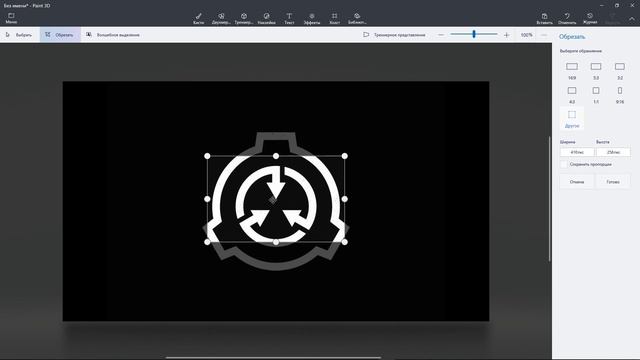
Task: Enable the Сохранять пропорции checkbox
Action: 564,164
